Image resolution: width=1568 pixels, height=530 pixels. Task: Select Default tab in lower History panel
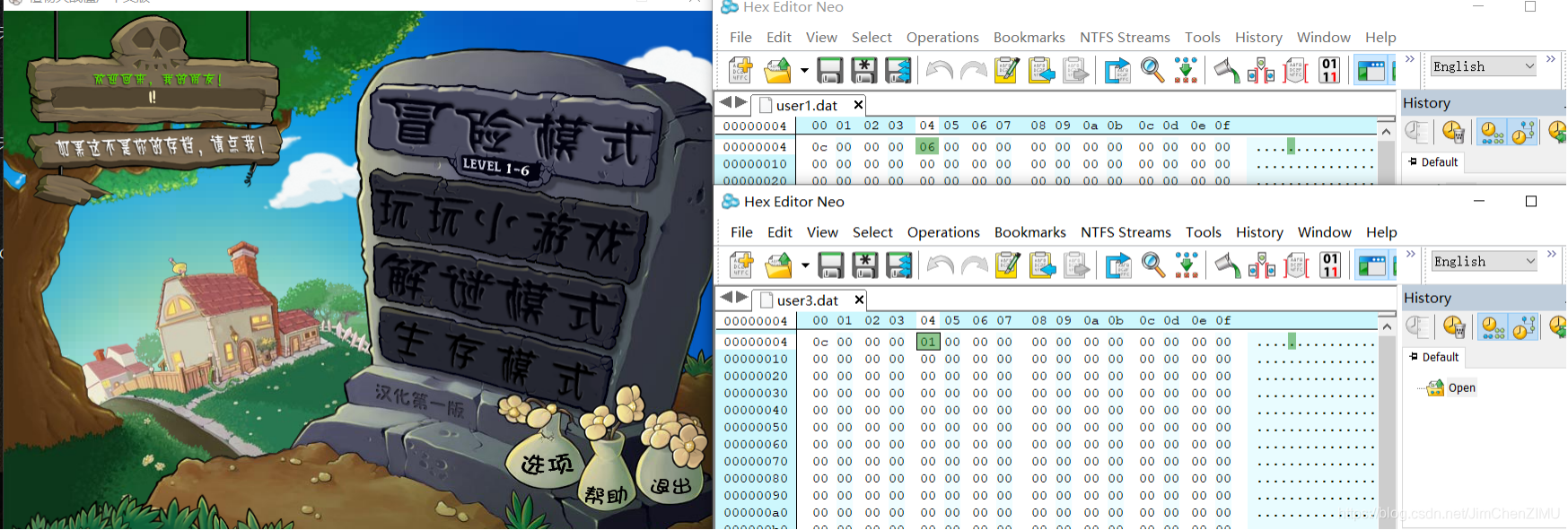[x=1433, y=357]
